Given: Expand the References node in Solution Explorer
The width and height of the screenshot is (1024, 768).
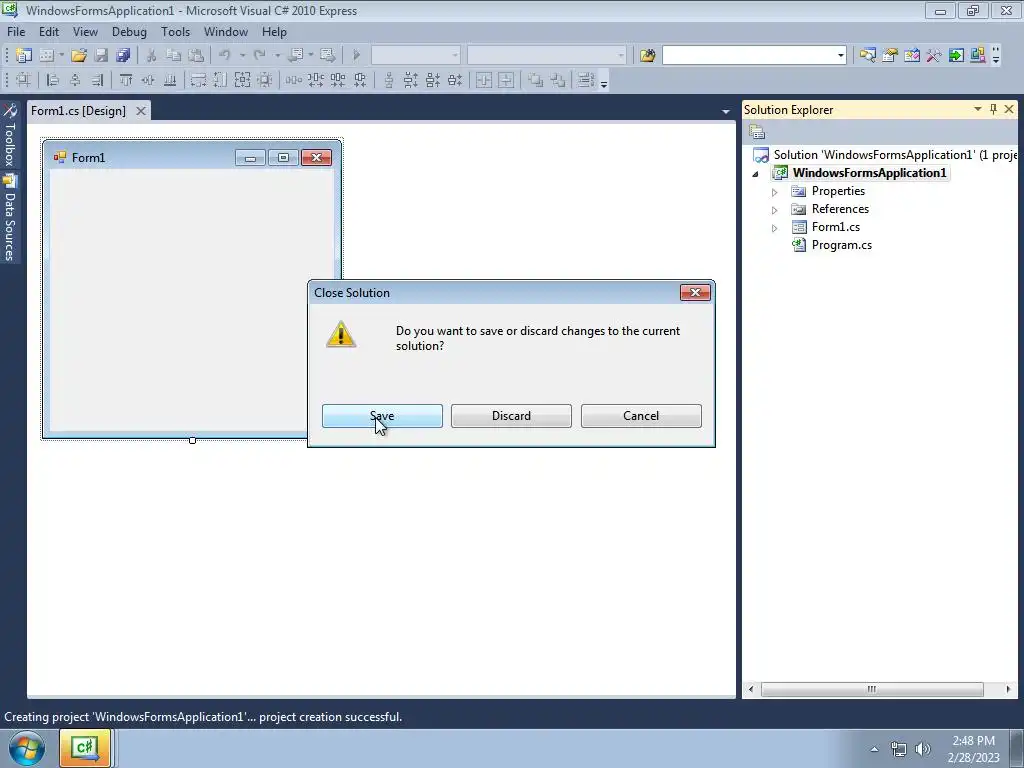Looking at the screenshot, I should tap(775, 210).
